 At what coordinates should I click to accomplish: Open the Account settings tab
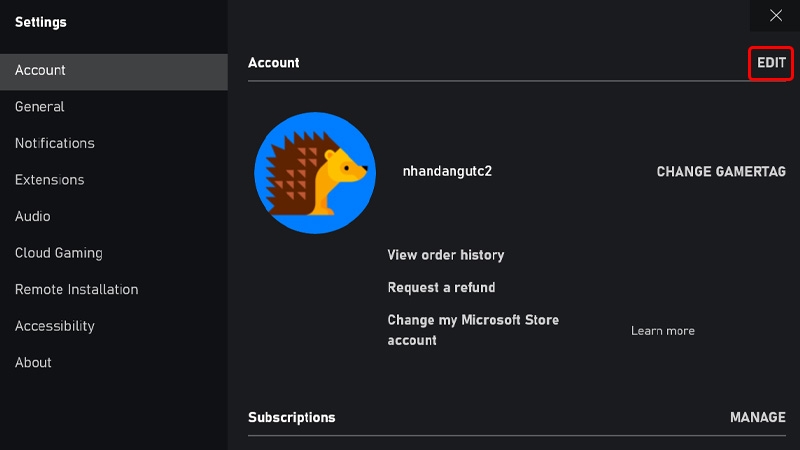click(x=114, y=70)
